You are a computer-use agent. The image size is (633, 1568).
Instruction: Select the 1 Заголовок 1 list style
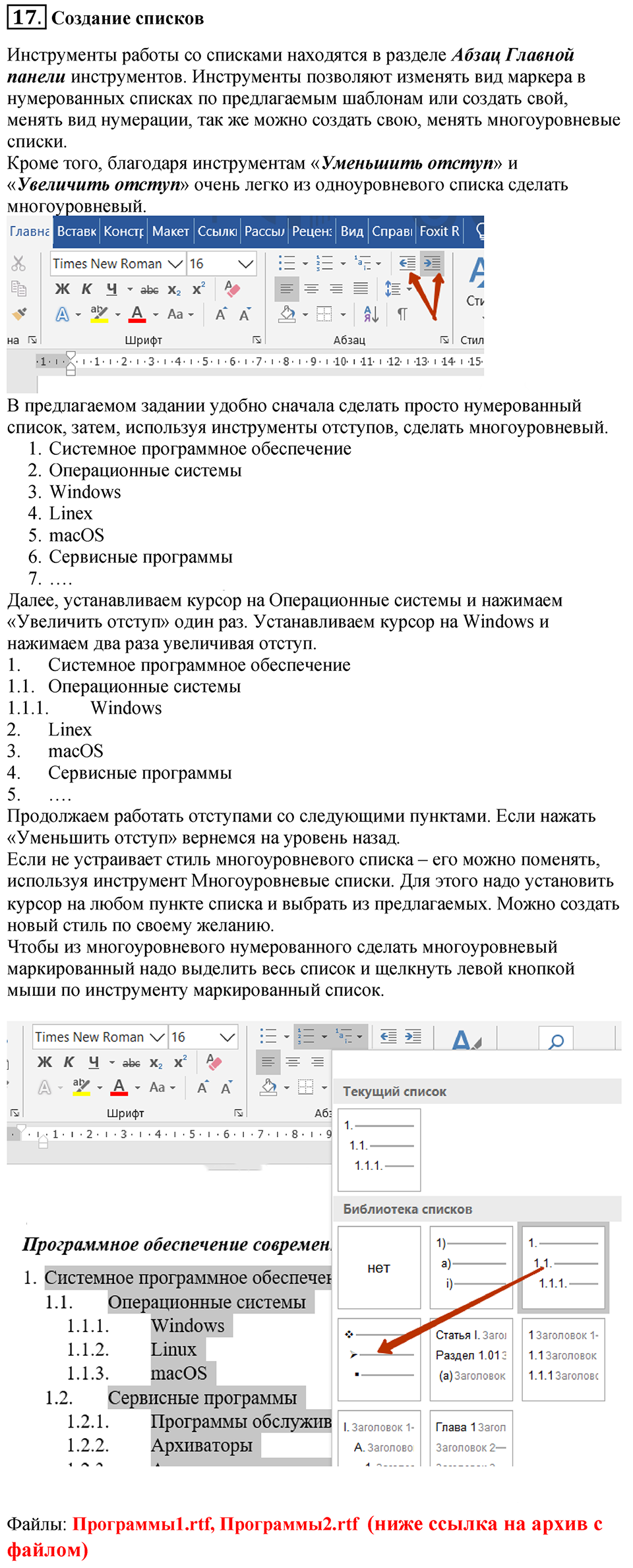[x=563, y=1359]
